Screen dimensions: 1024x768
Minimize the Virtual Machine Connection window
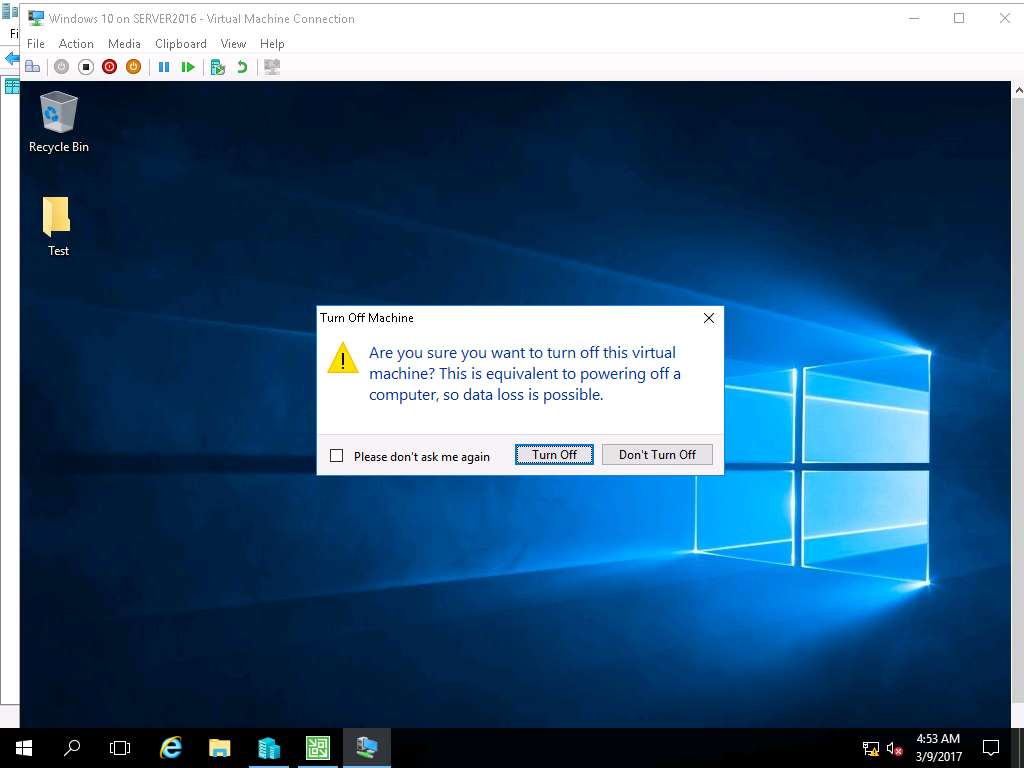pos(914,18)
